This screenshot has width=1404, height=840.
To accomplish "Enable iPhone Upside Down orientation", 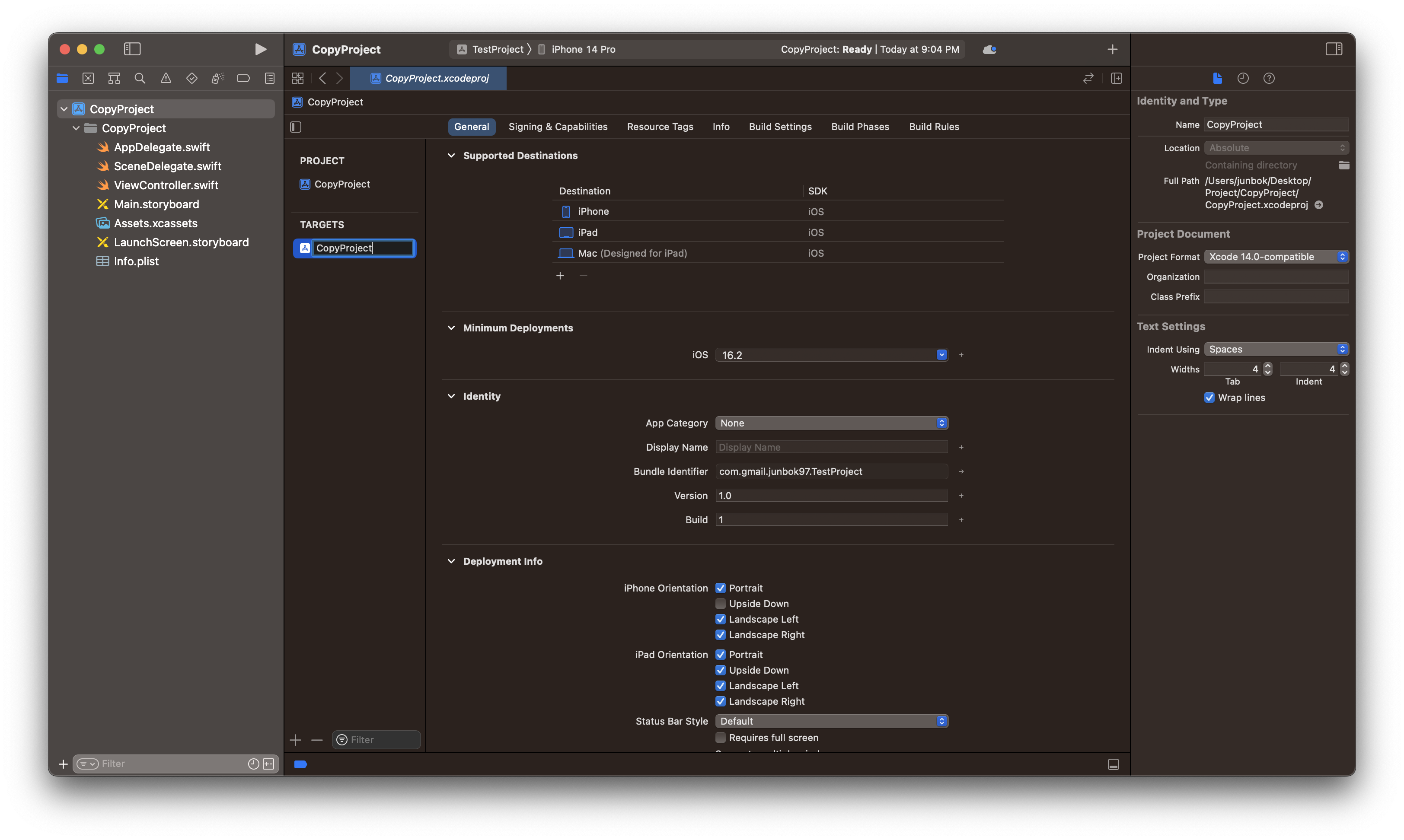I will (x=720, y=603).
